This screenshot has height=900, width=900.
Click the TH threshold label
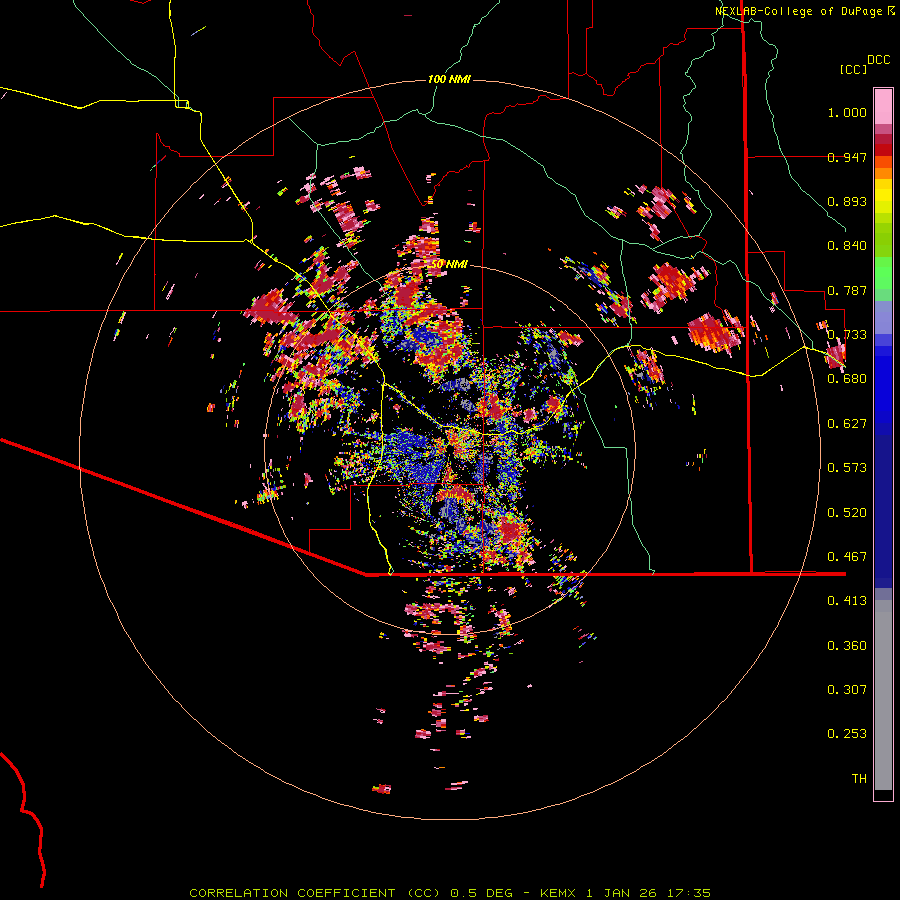859,779
